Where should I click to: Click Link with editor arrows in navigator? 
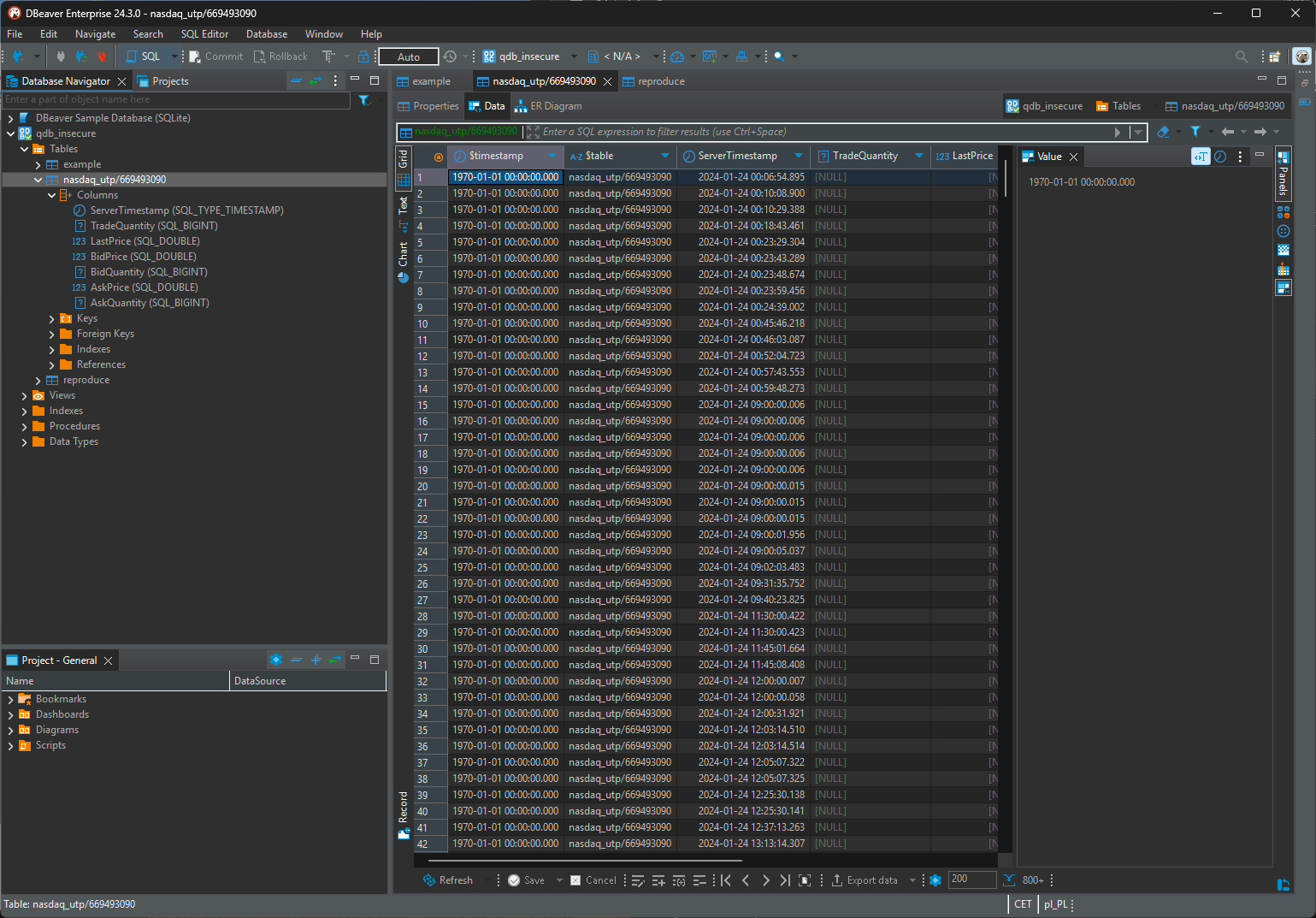(x=316, y=80)
